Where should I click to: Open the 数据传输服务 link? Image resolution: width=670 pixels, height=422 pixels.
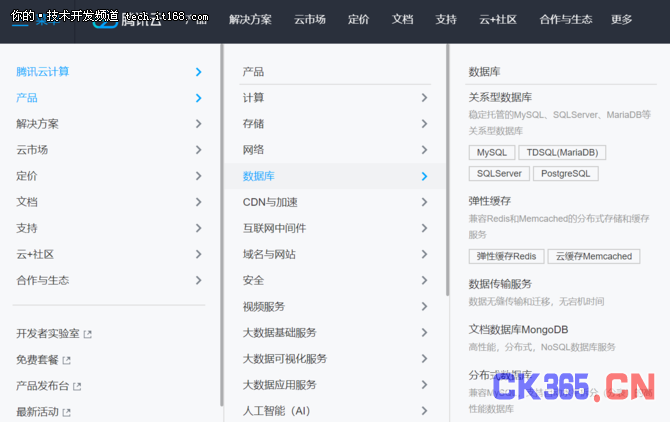500,284
